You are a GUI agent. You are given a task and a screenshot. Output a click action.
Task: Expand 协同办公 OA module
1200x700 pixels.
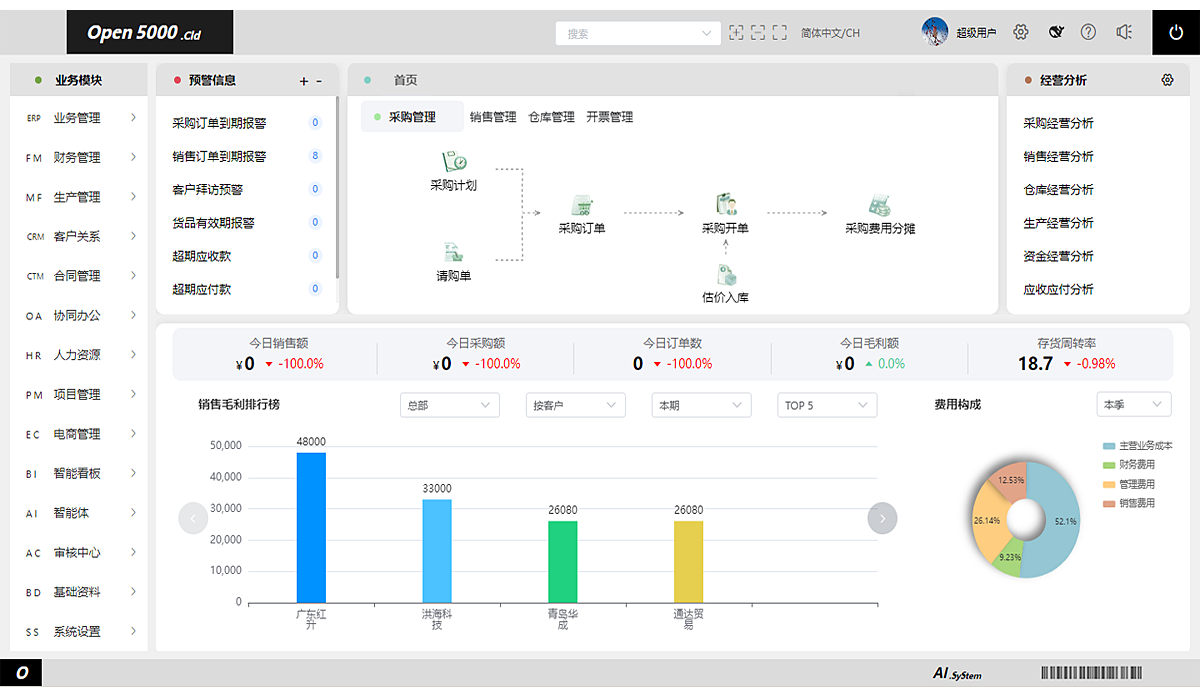pos(79,315)
